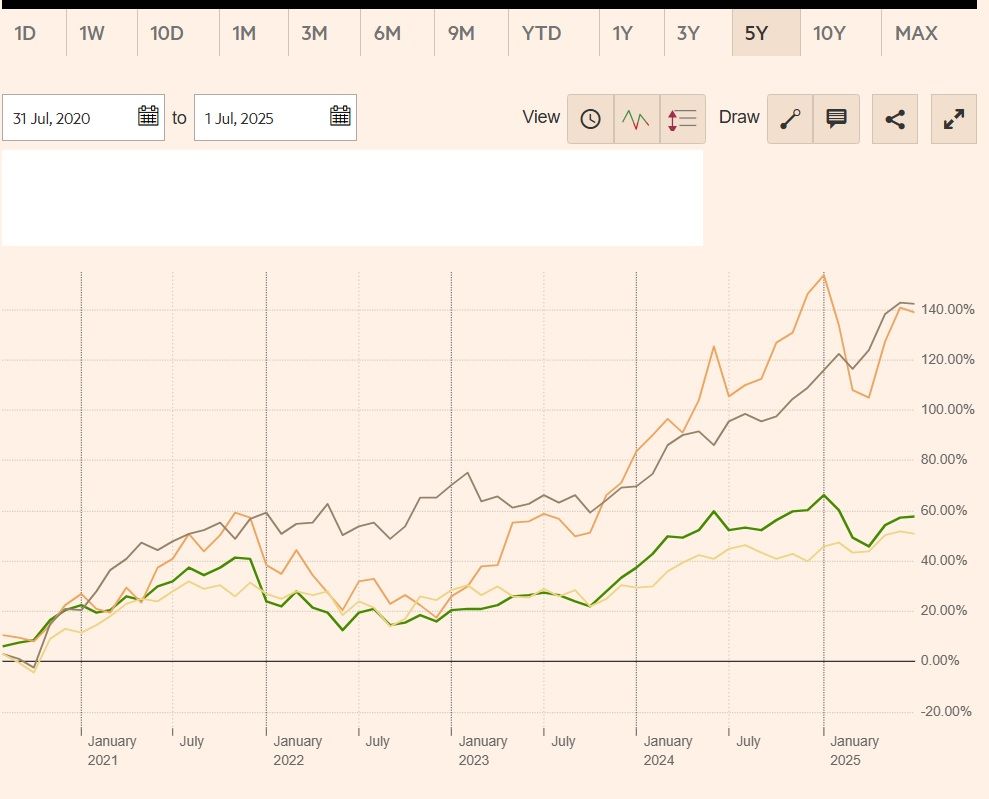Screen dimensions: 989x799
Task: Switch to the 1D time range
Action: click(26, 33)
